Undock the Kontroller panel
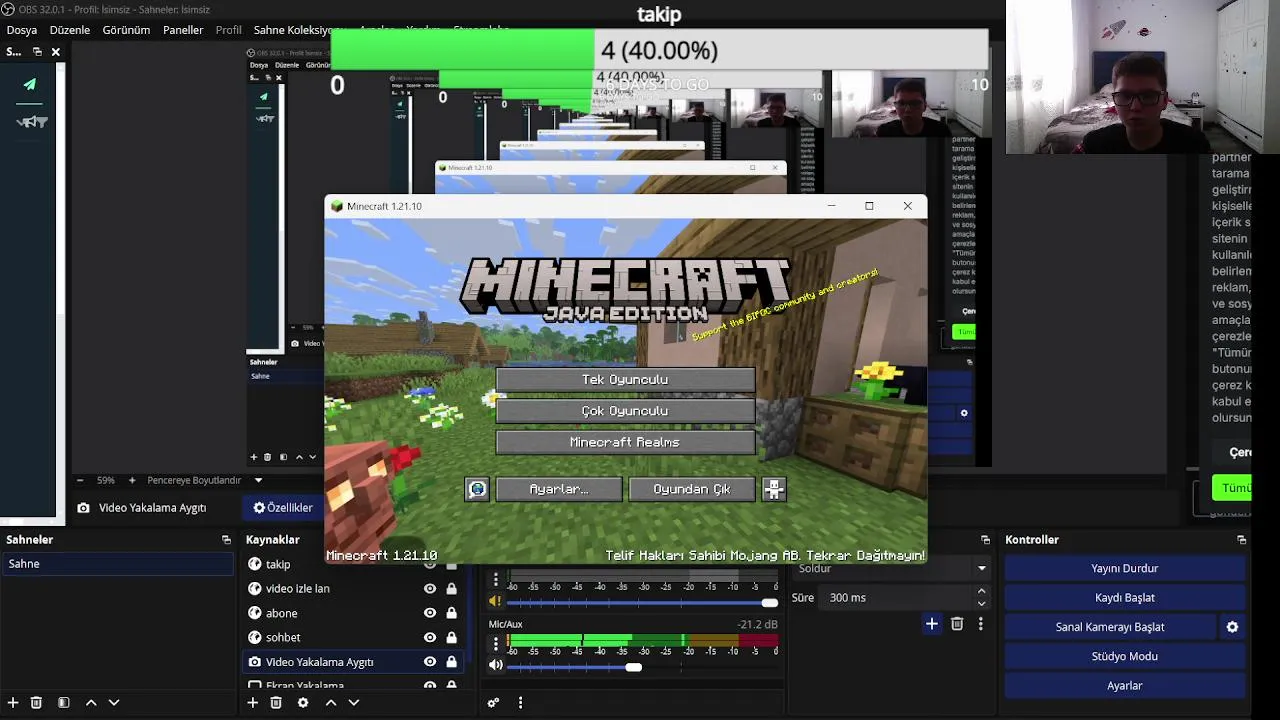This screenshot has width=1280, height=720. click(x=1241, y=540)
